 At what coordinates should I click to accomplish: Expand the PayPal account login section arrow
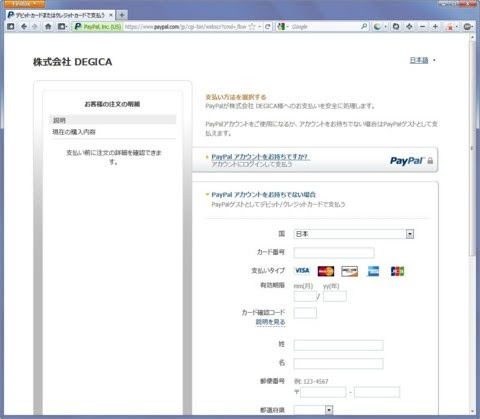(207, 157)
